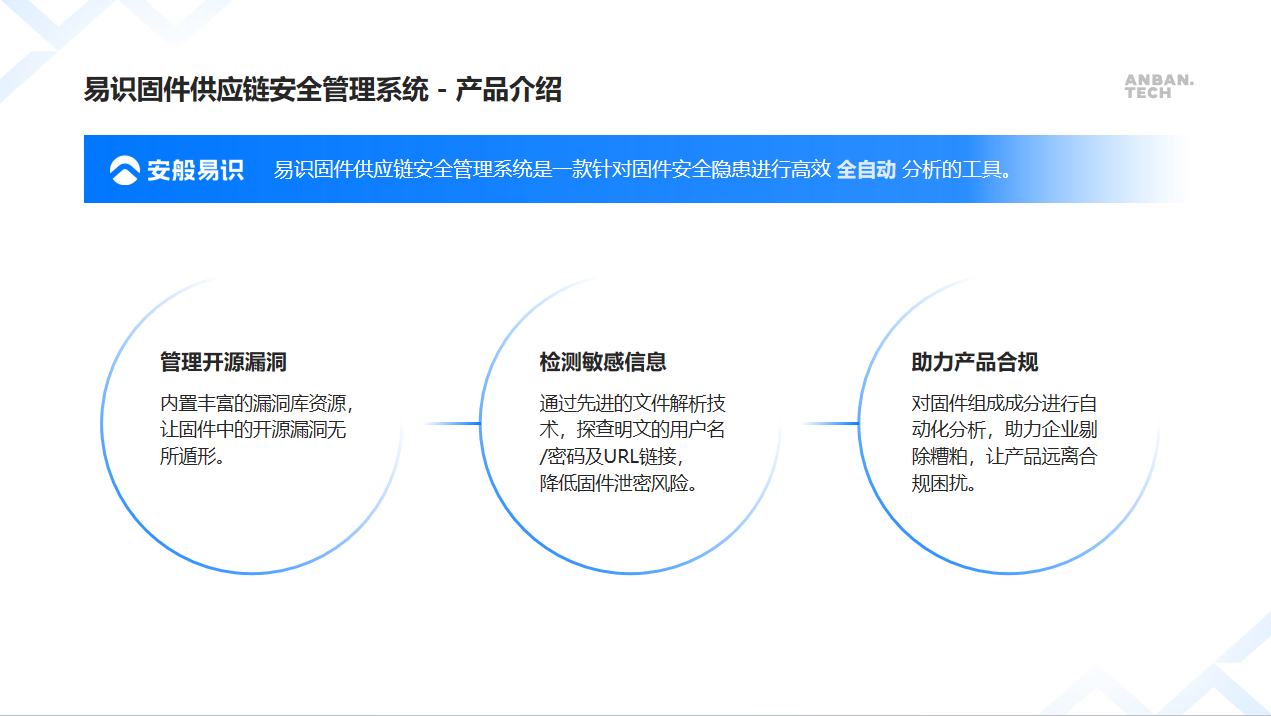Click the bottom arc of the right circle
The height and width of the screenshot is (716, 1271).
pyautogui.click(x=1008, y=573)
